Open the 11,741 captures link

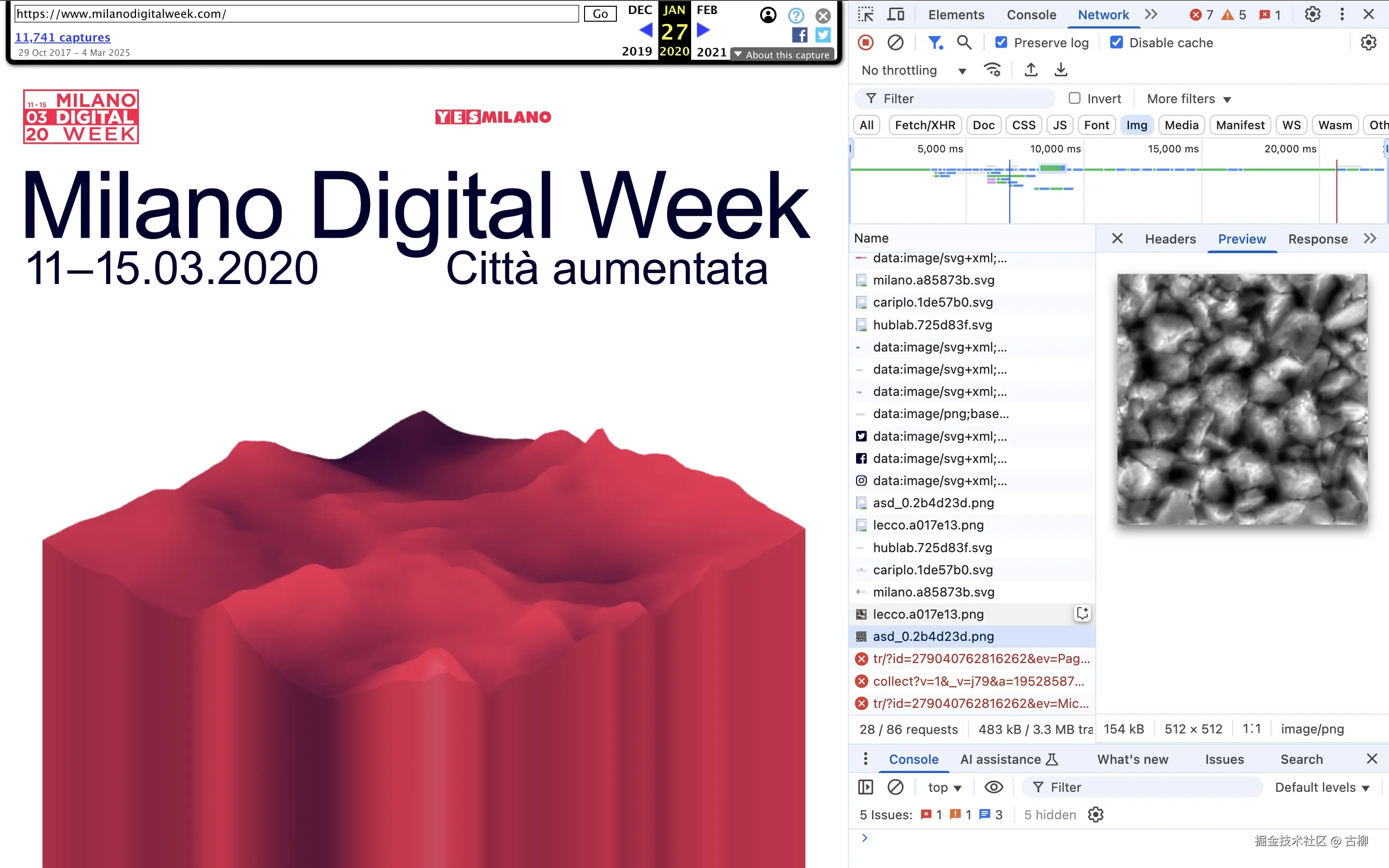click(63, 37)
